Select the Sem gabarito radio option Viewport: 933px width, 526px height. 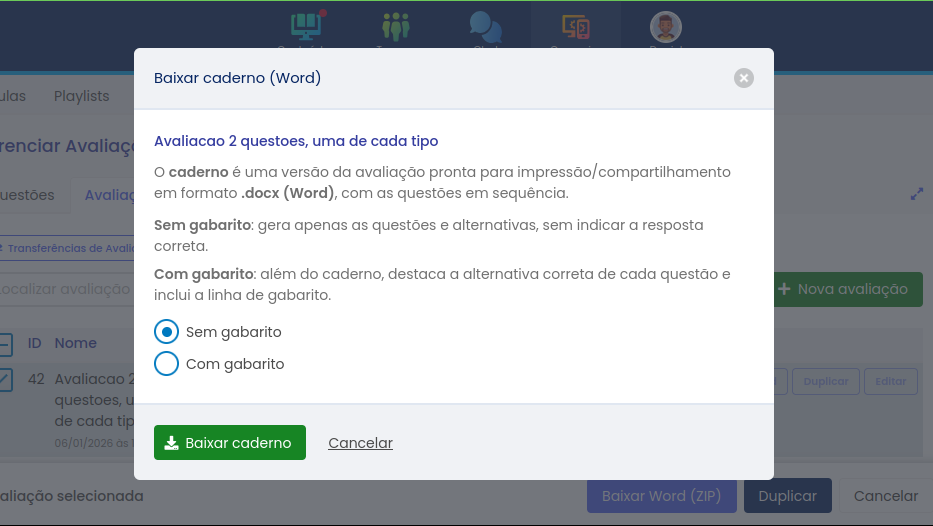click(x=167, y=332)
